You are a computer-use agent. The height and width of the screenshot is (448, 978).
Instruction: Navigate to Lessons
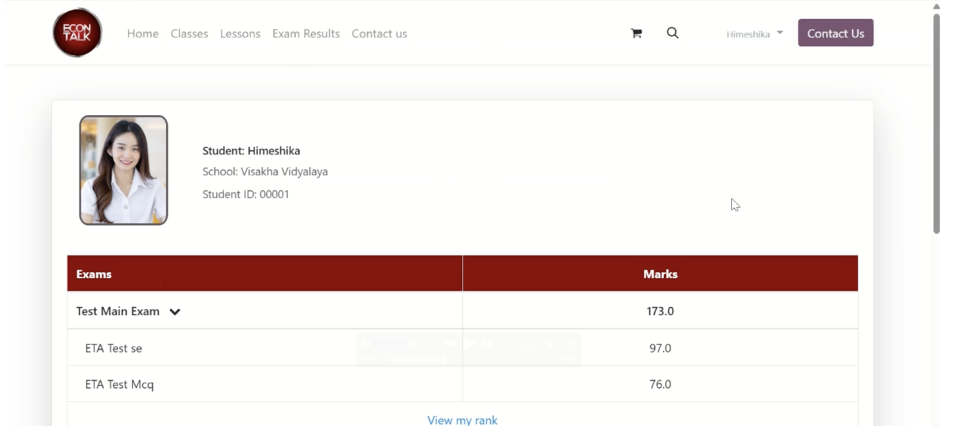(240, 34)
